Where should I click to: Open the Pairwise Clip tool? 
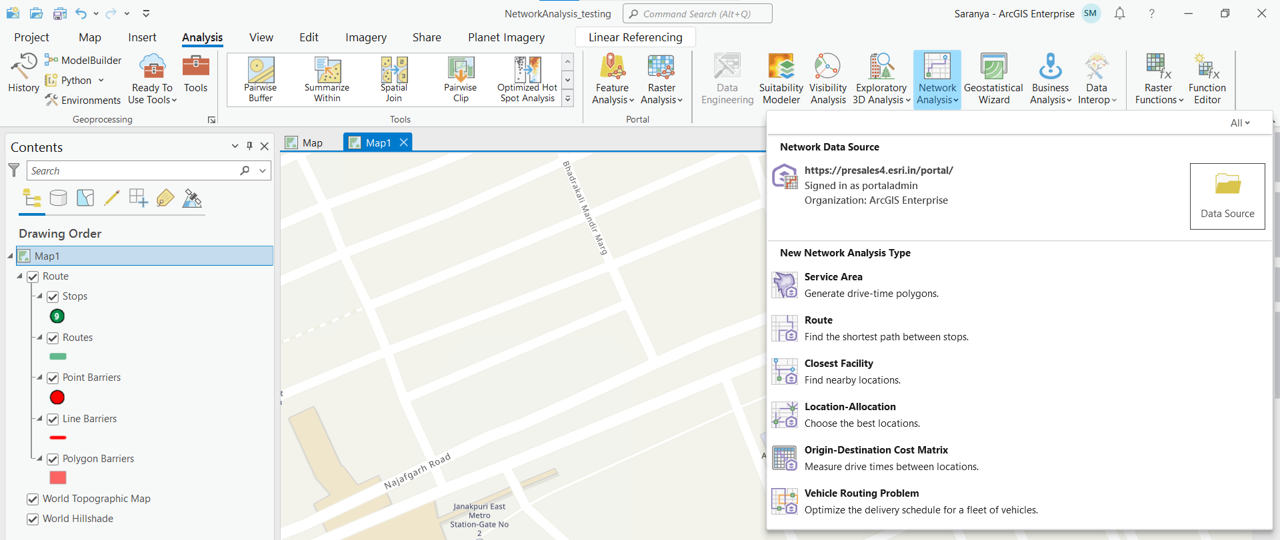coord(461,80)
